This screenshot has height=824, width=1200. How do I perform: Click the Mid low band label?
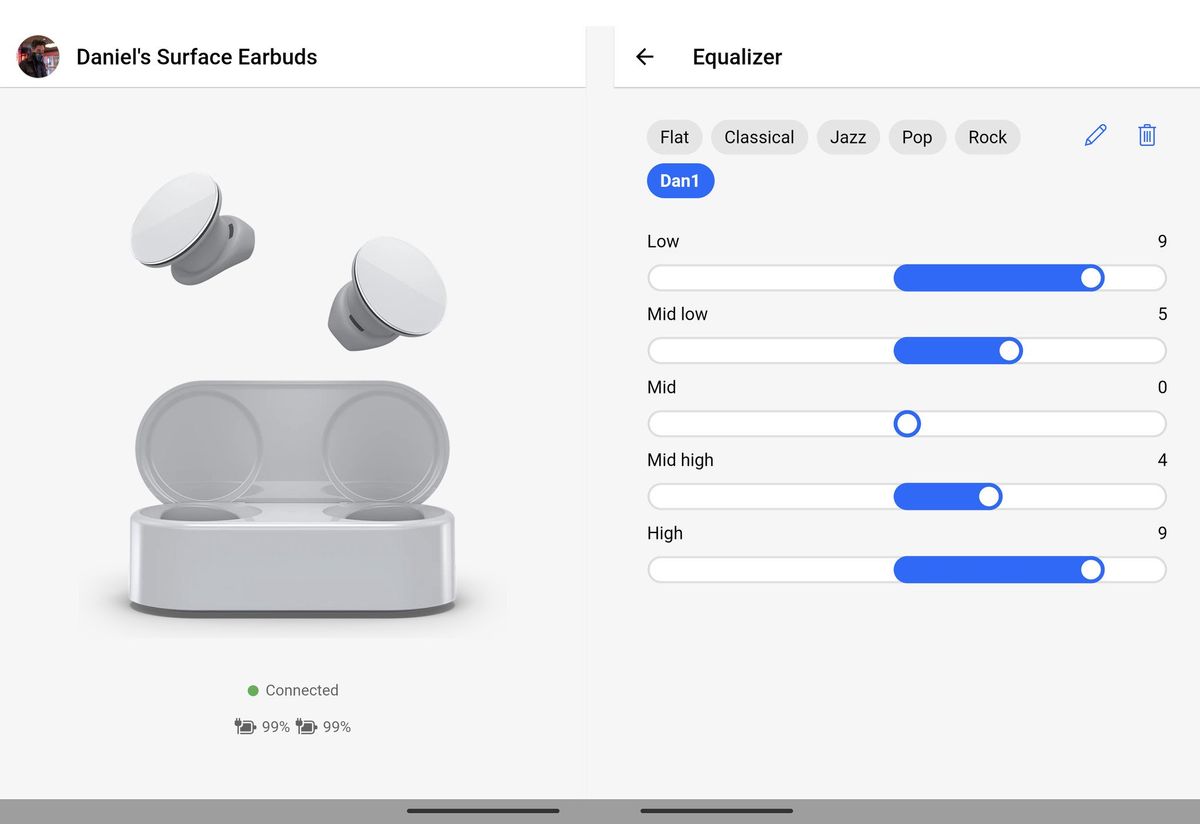click(677, 314)
